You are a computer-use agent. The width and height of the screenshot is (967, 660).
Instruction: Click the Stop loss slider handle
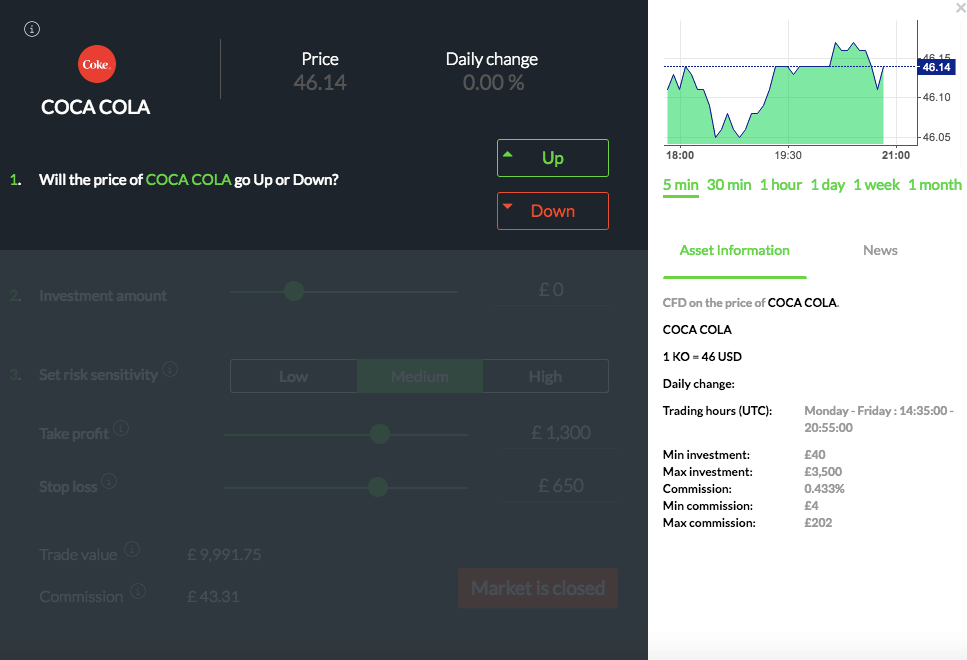[x=378, y=487]
